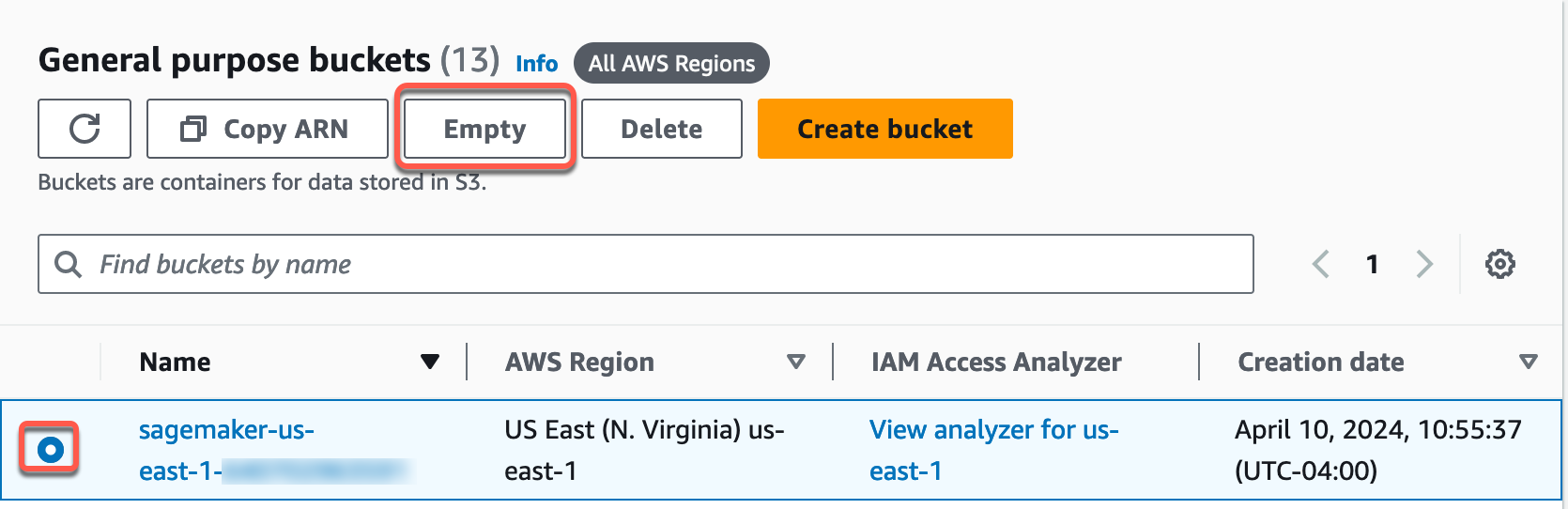Open the Info link beside bucket count
The width and height of the screenshot is (1568, 509).
(x=536, y=64)
